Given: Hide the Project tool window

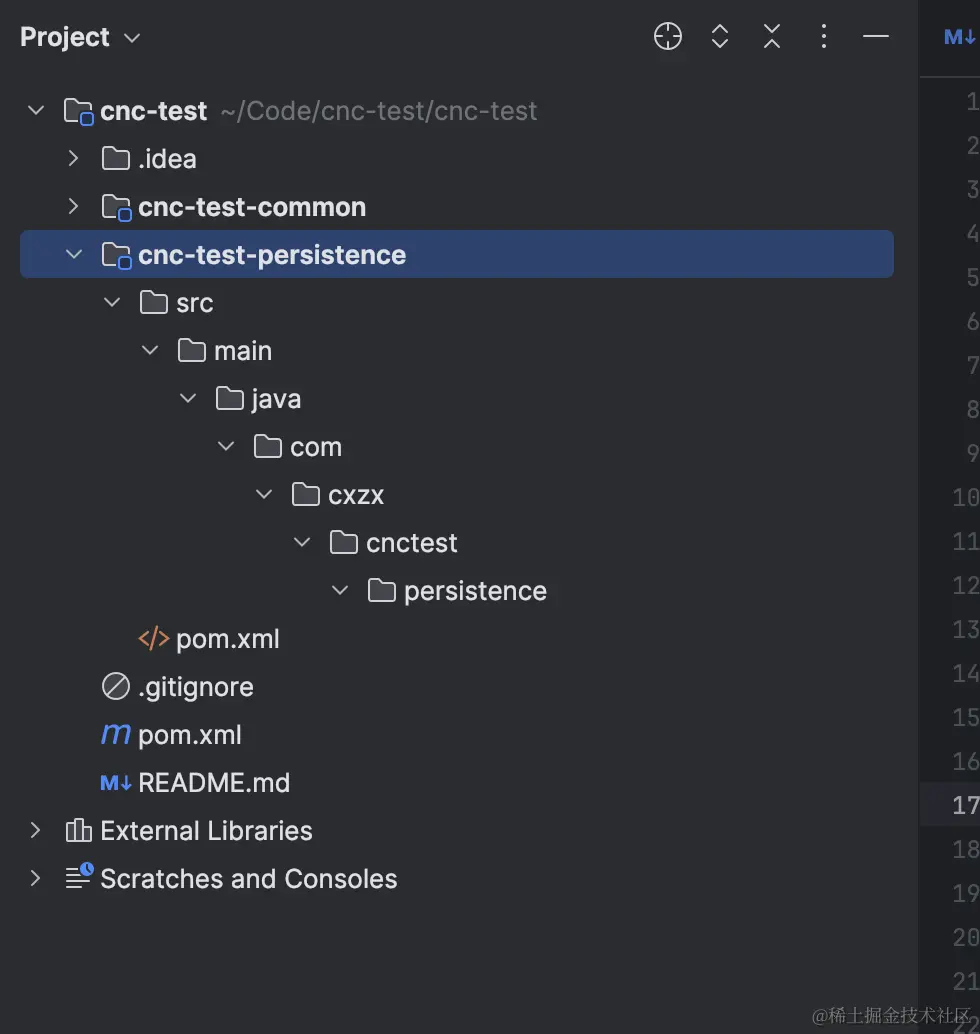Looking at the screenshot, I should [876, 37].
